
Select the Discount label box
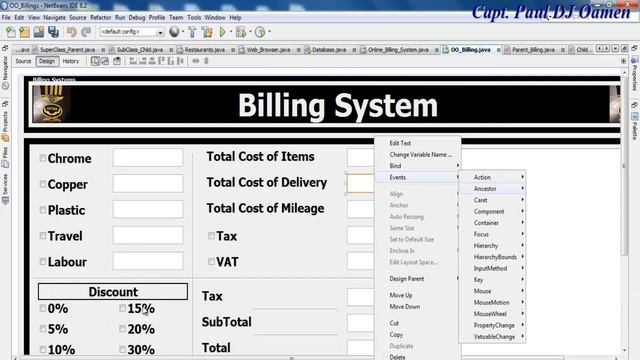[113, 292]
